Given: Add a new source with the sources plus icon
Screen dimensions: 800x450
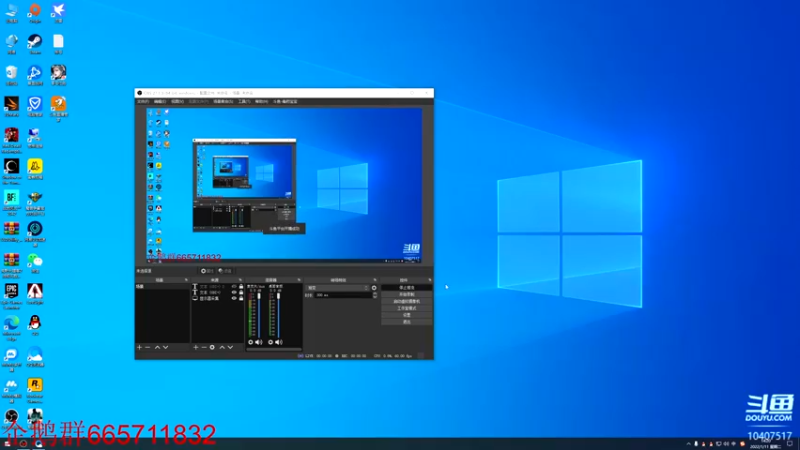Looking at the screenshot, I should [195, 347].
